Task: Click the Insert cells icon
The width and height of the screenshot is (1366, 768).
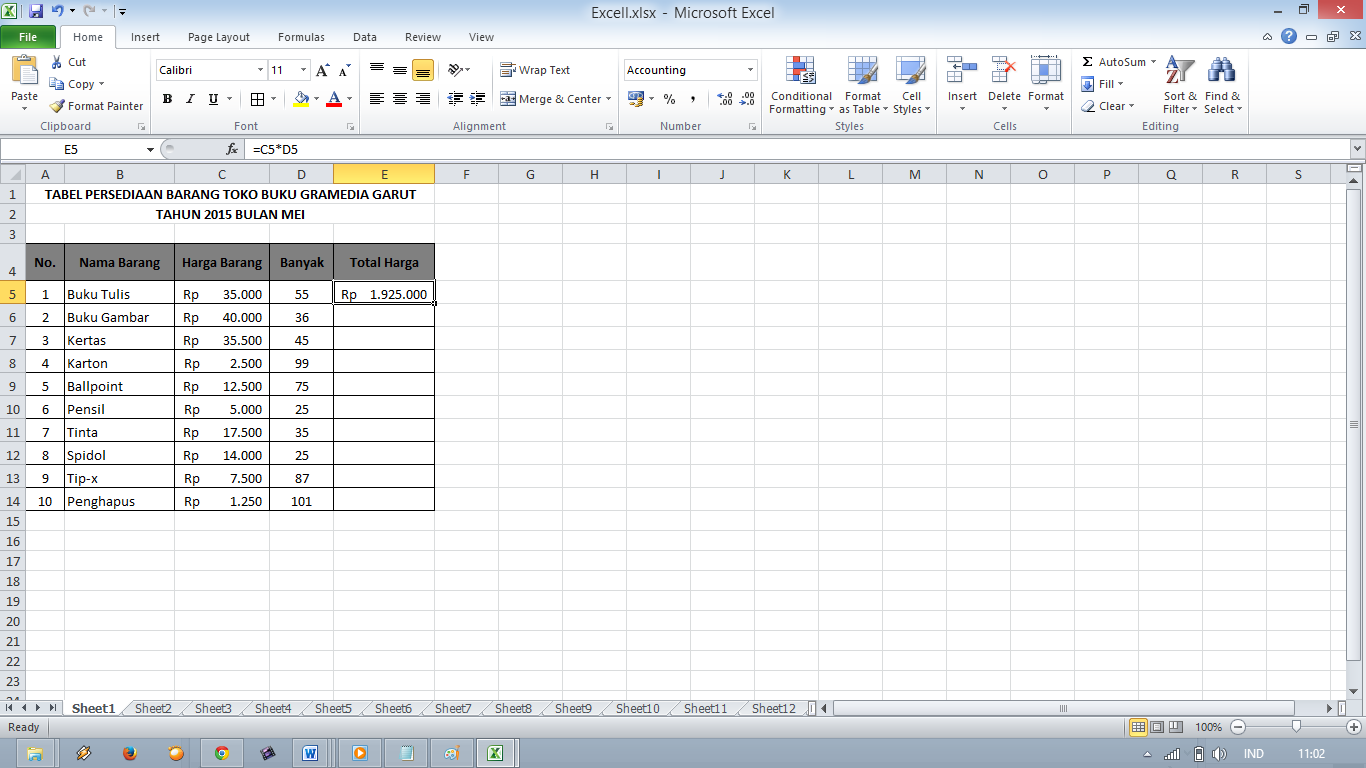Action: [x=962, y=70]
